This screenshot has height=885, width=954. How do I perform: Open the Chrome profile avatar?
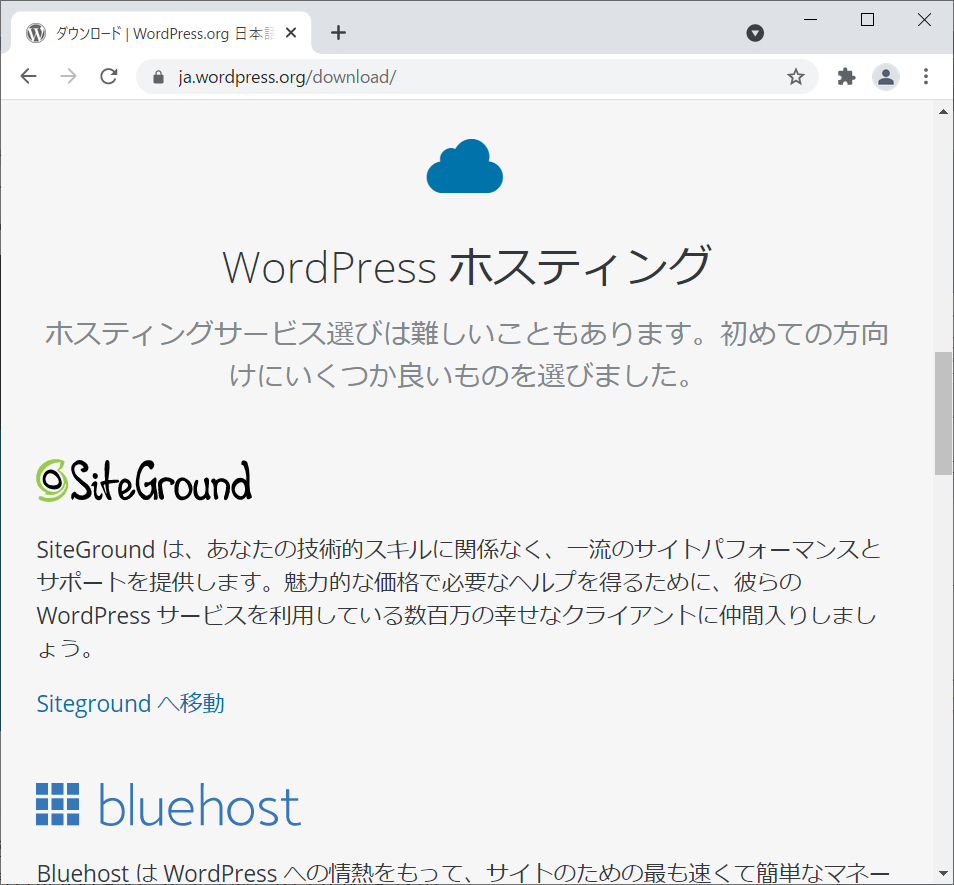click(886, 77)
